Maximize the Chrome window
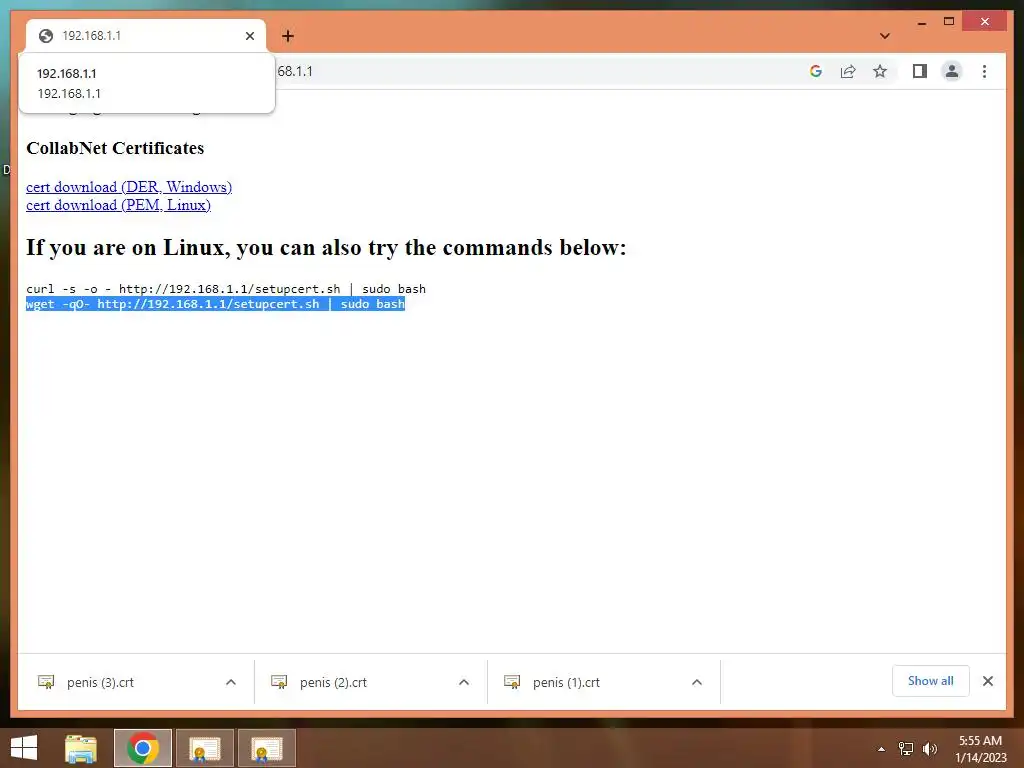 tap(949, 22)
